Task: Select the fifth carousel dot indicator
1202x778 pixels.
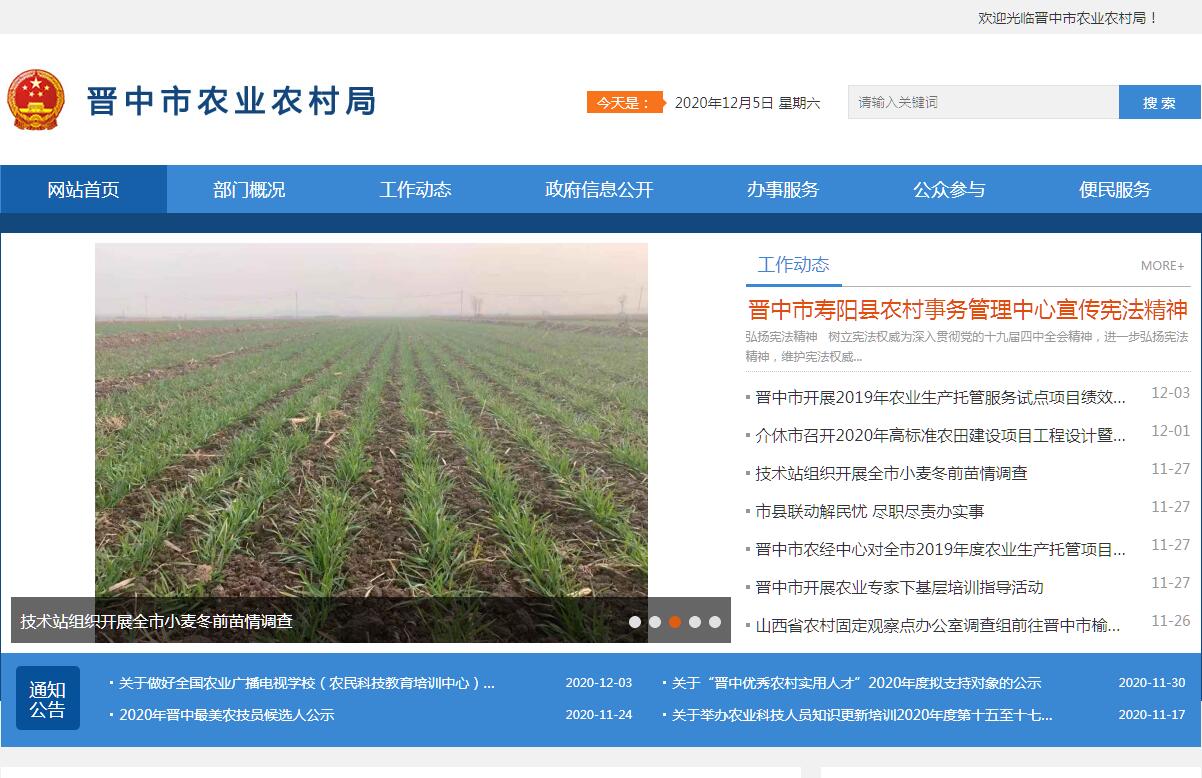Action: point(715,622)
